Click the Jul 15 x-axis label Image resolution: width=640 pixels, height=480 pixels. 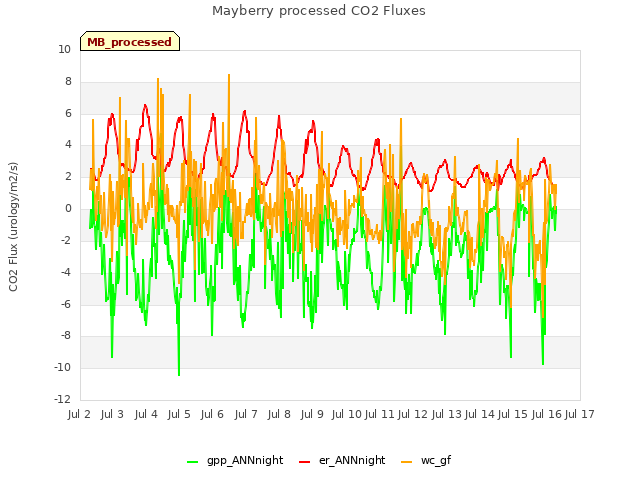pos(513,414)
